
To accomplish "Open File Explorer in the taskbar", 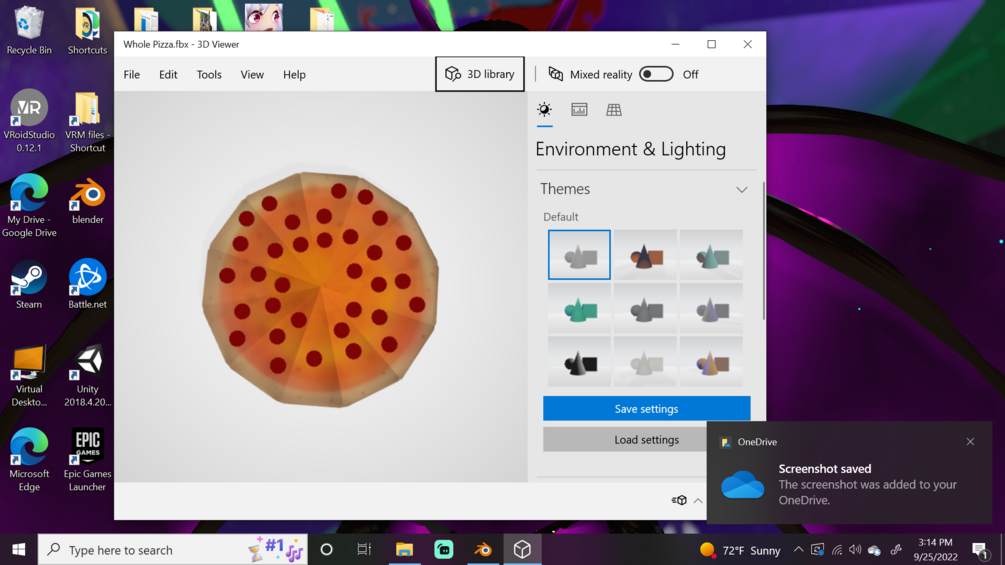I will 404,550.
